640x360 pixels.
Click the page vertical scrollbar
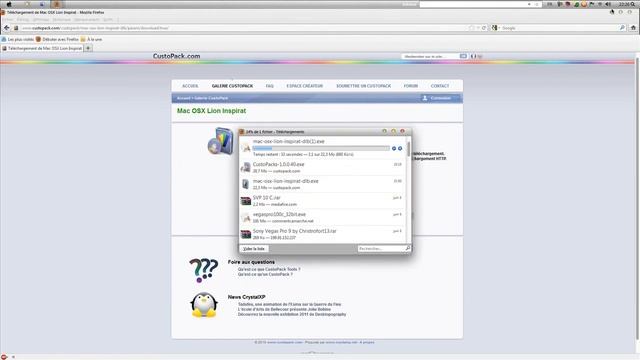[x=637, y=198]
